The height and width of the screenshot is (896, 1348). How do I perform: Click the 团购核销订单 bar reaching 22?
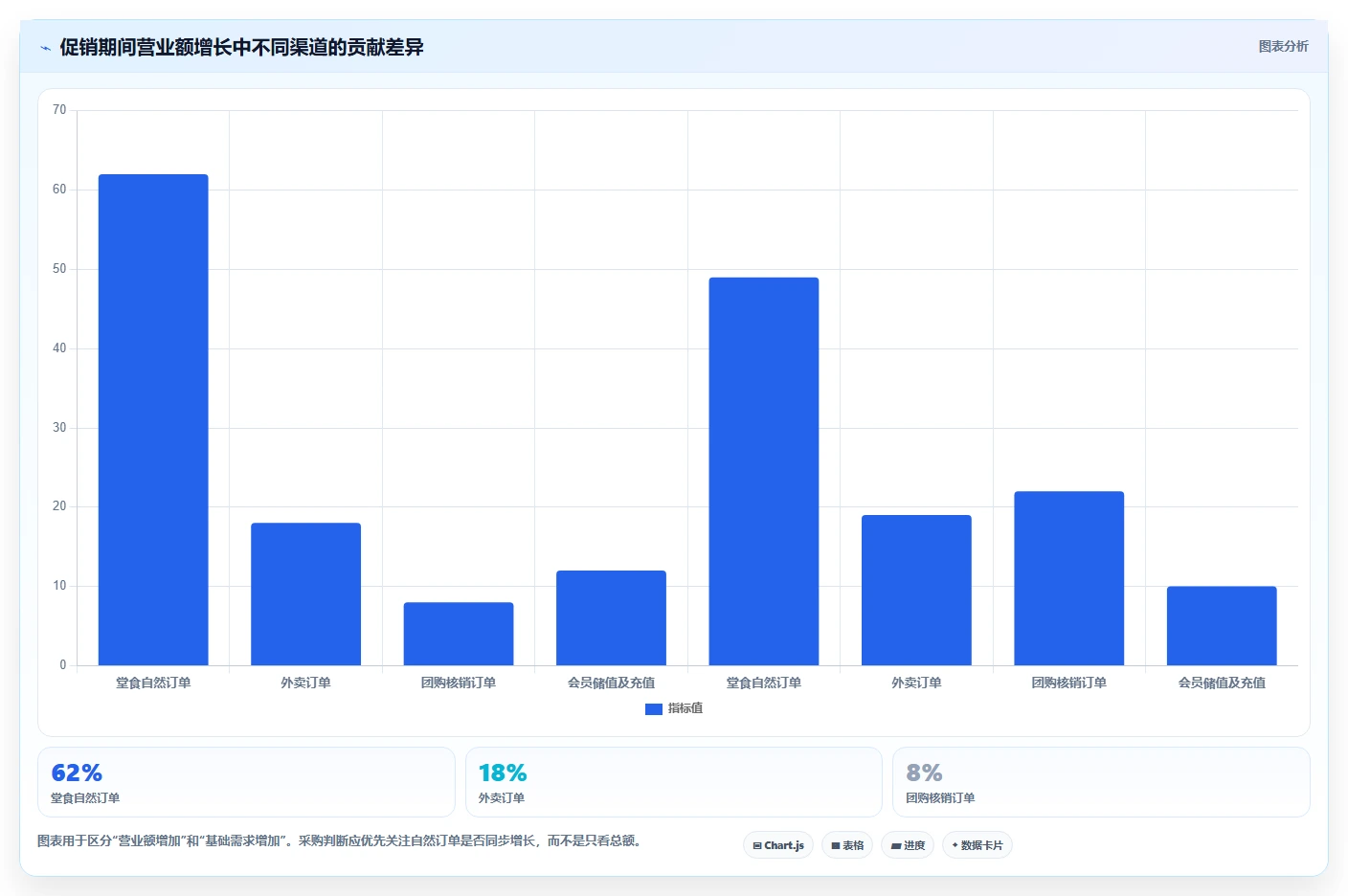point(1069,578)
